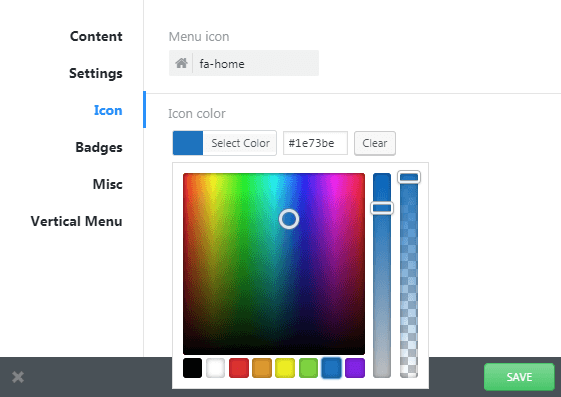Click the #1e73be hex color field
This screenshot has width=561, height=397.
pos(315,143)
